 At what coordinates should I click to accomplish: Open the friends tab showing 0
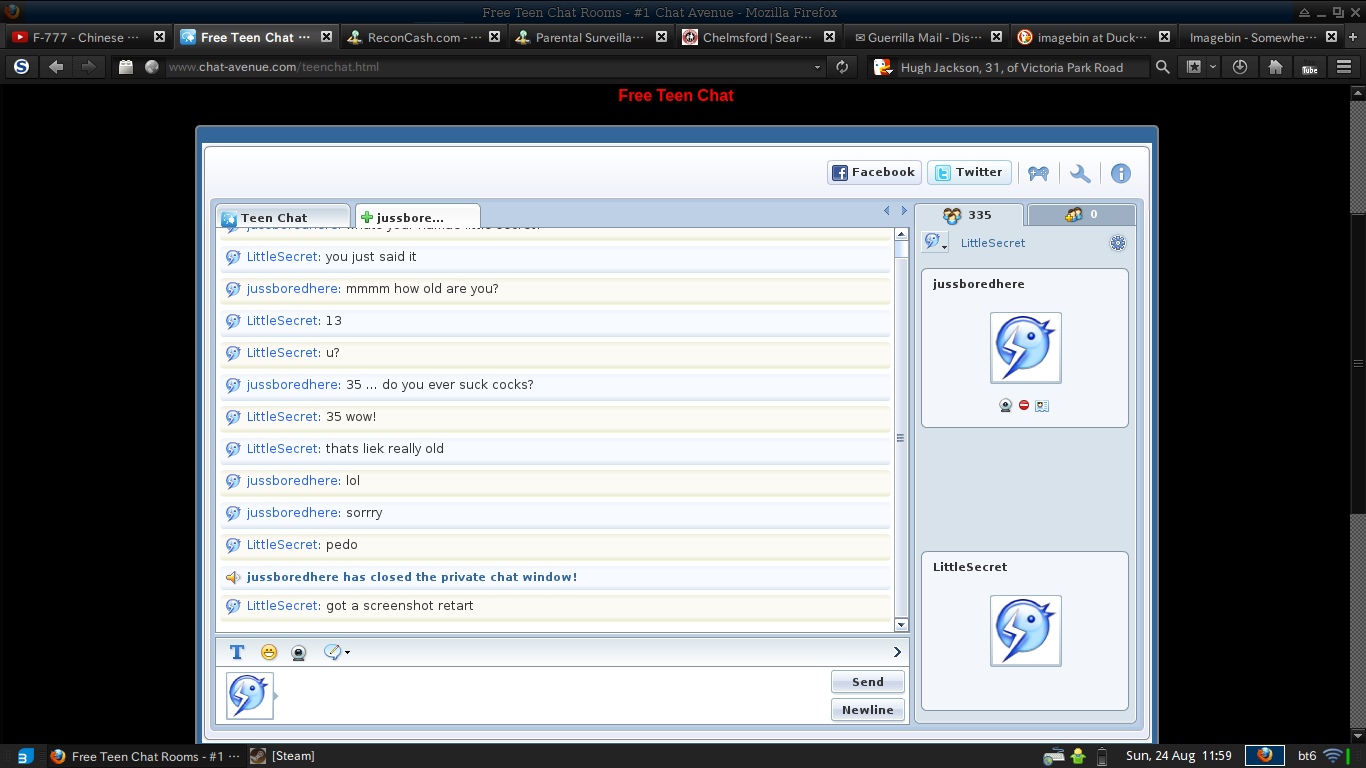[1082, 215]
